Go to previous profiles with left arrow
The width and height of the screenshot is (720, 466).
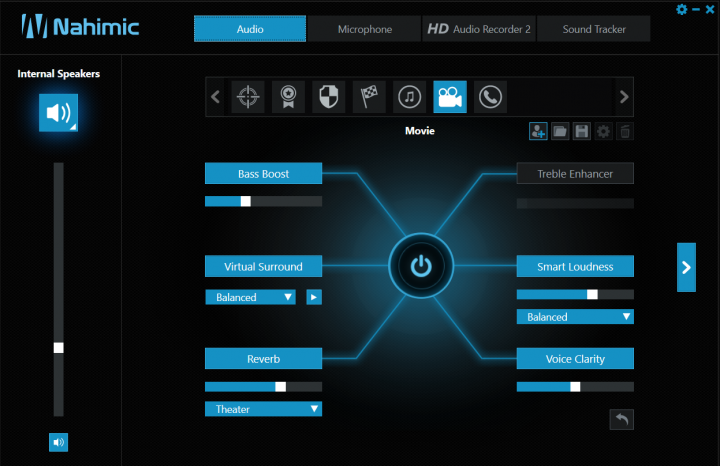click(215, 97)
